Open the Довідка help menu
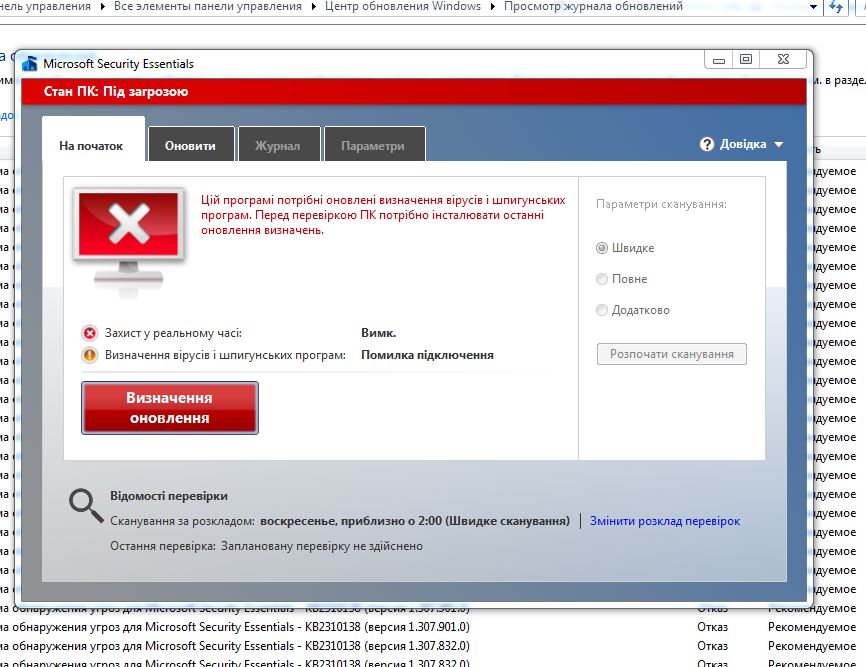Screen dimensions: 866x667 (742, 144)
